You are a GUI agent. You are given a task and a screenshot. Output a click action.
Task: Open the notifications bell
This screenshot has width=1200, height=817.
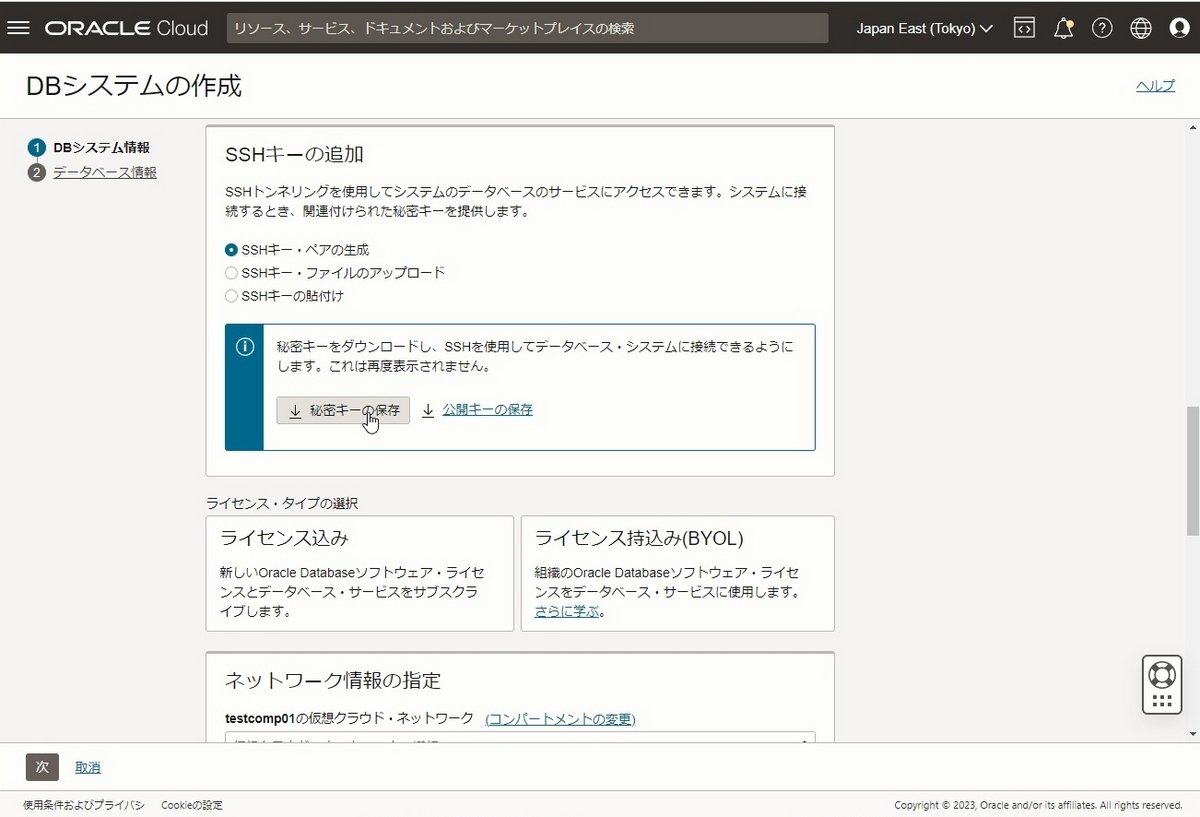point(1063,27)
